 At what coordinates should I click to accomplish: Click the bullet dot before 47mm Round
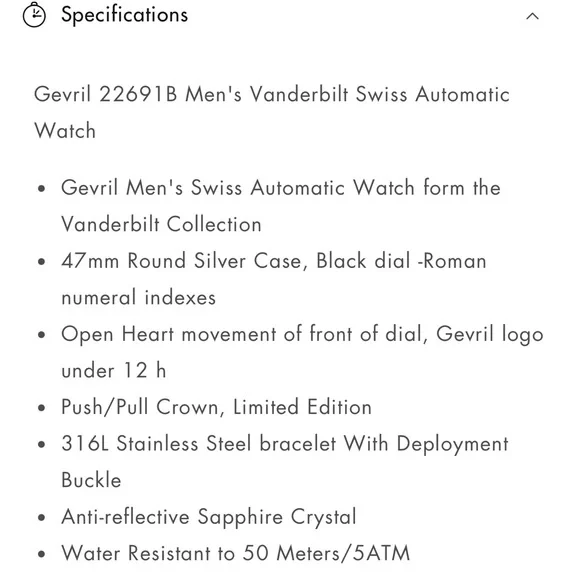[x=41, y=262]
